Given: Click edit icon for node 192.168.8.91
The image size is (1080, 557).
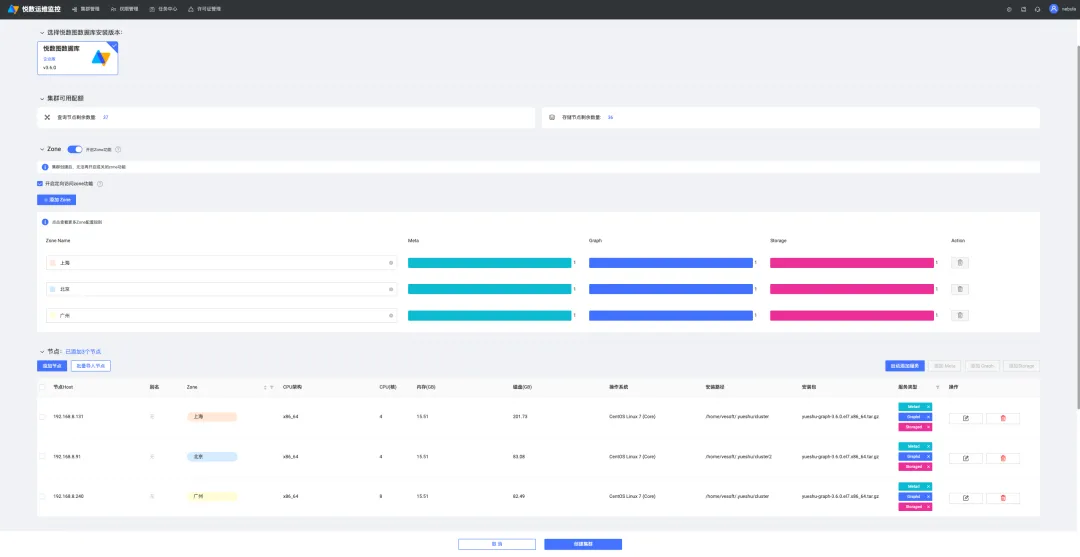Looking at the screenshot, I should [966, 458].
